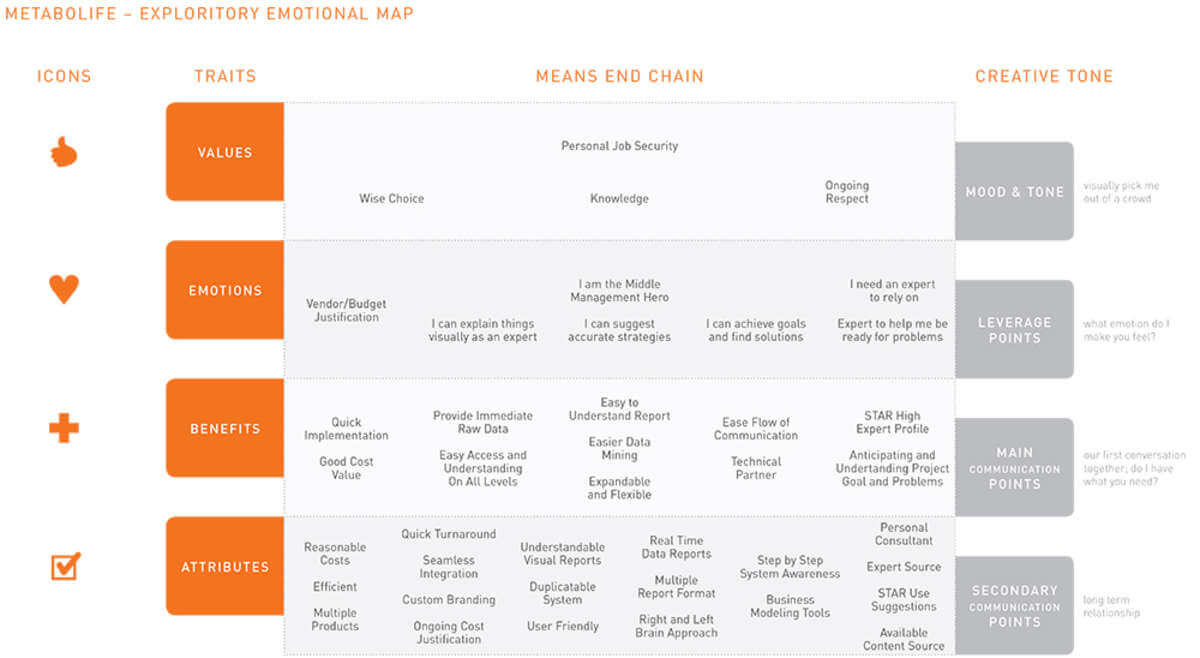This screenshot has width=1200, height=658.
Task: Select the orange ATTRIBUTES trait block
Action: (x=225, y=566)
